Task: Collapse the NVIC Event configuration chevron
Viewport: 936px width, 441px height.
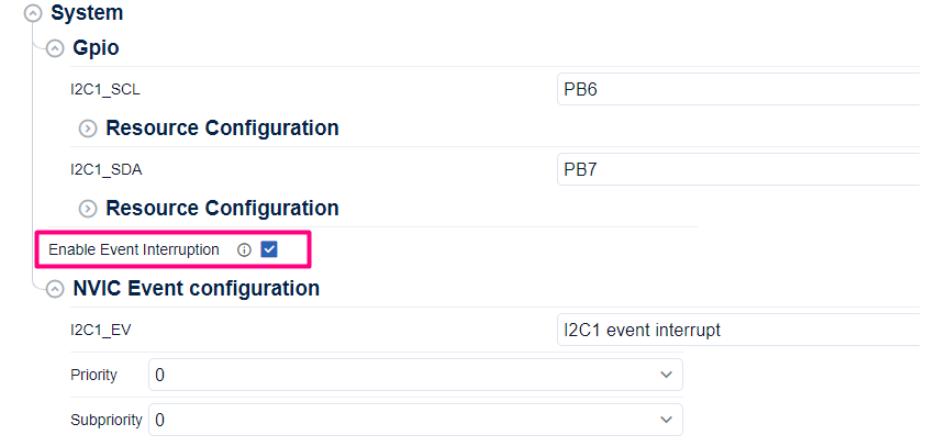Action: [55, 289]
